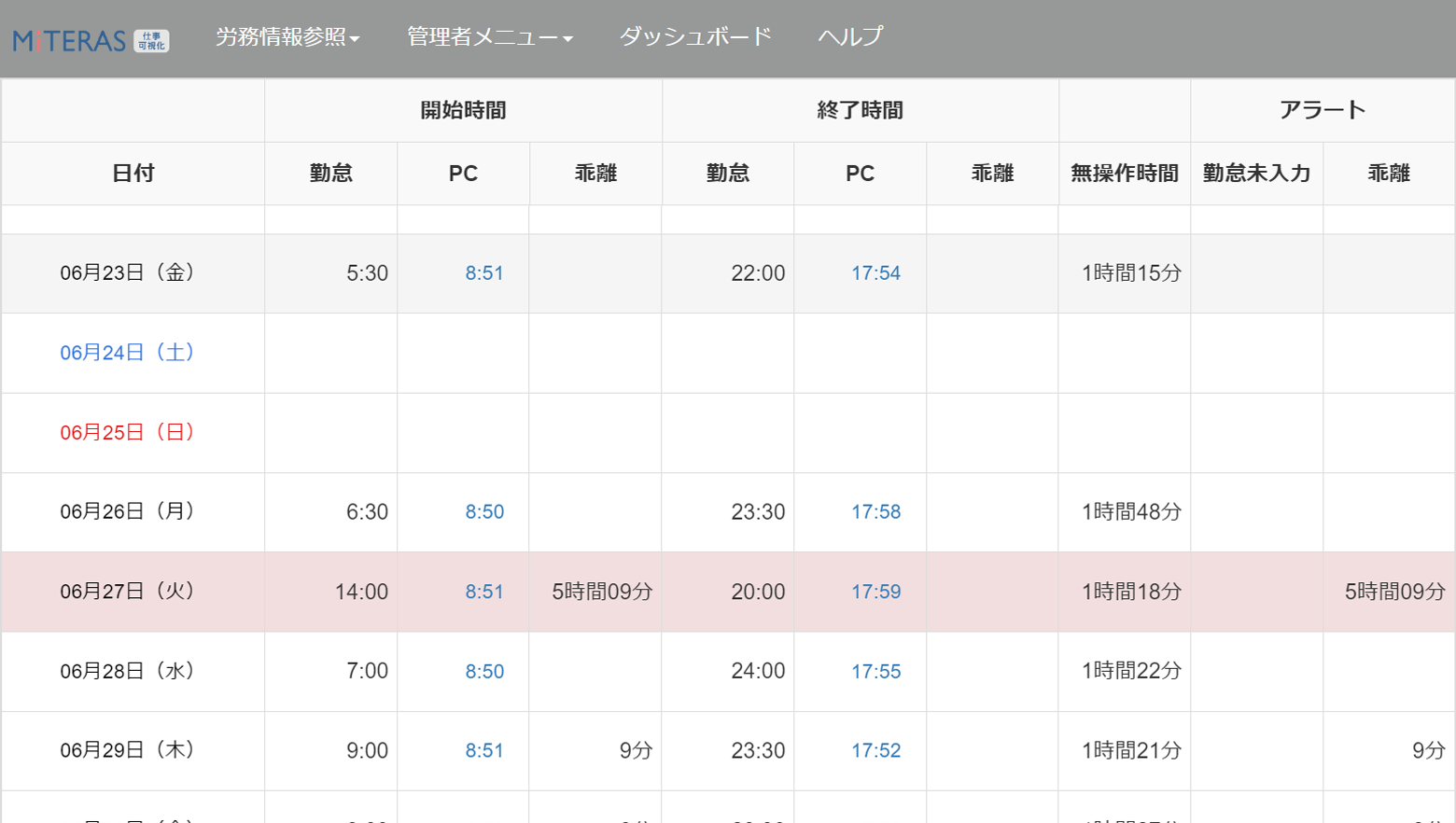Screen dimensions: 1456x823
Task: Click the 06月25日(日) date cell
Action: click(x=127, y=433)
